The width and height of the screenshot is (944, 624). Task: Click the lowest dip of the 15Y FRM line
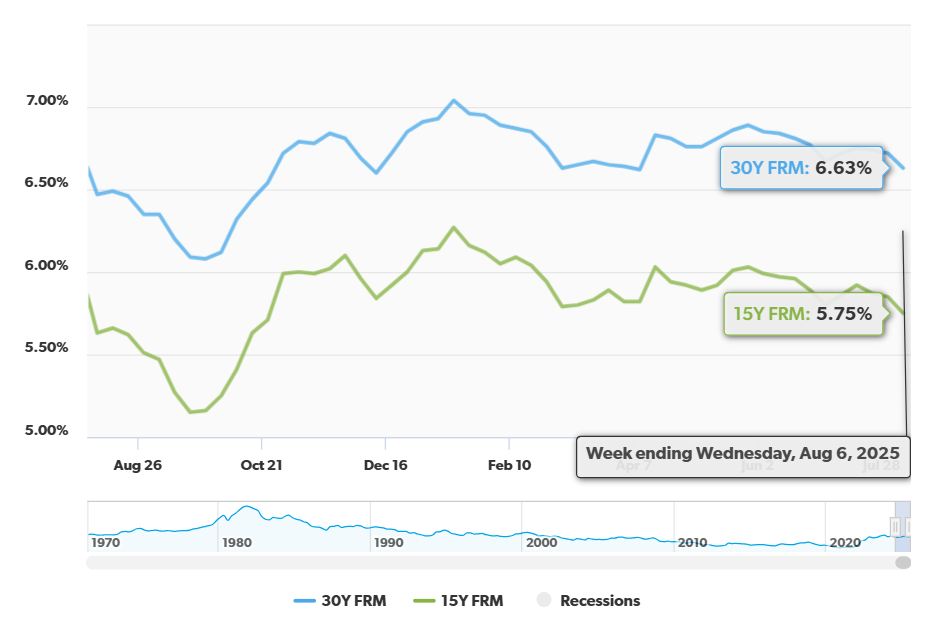(191, 411)
